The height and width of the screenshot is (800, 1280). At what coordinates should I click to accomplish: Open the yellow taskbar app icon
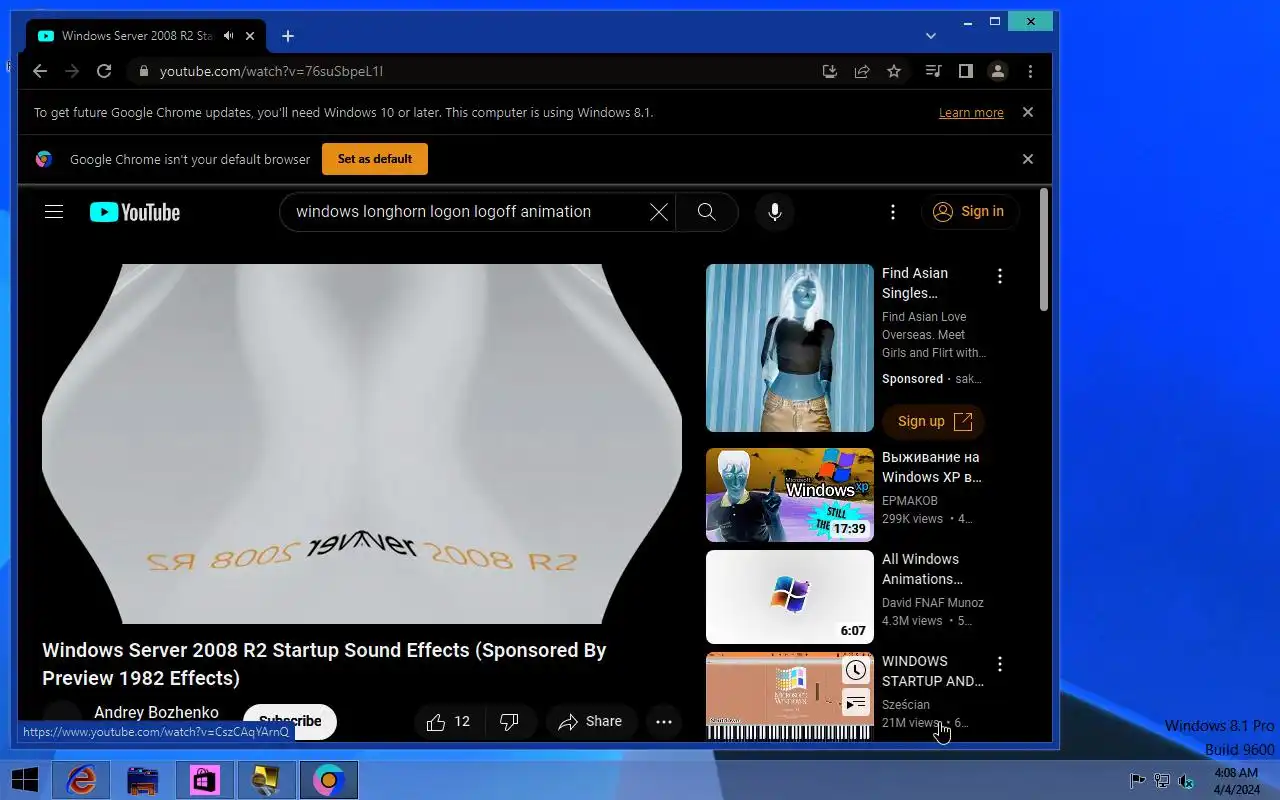(x=267, y=780)
